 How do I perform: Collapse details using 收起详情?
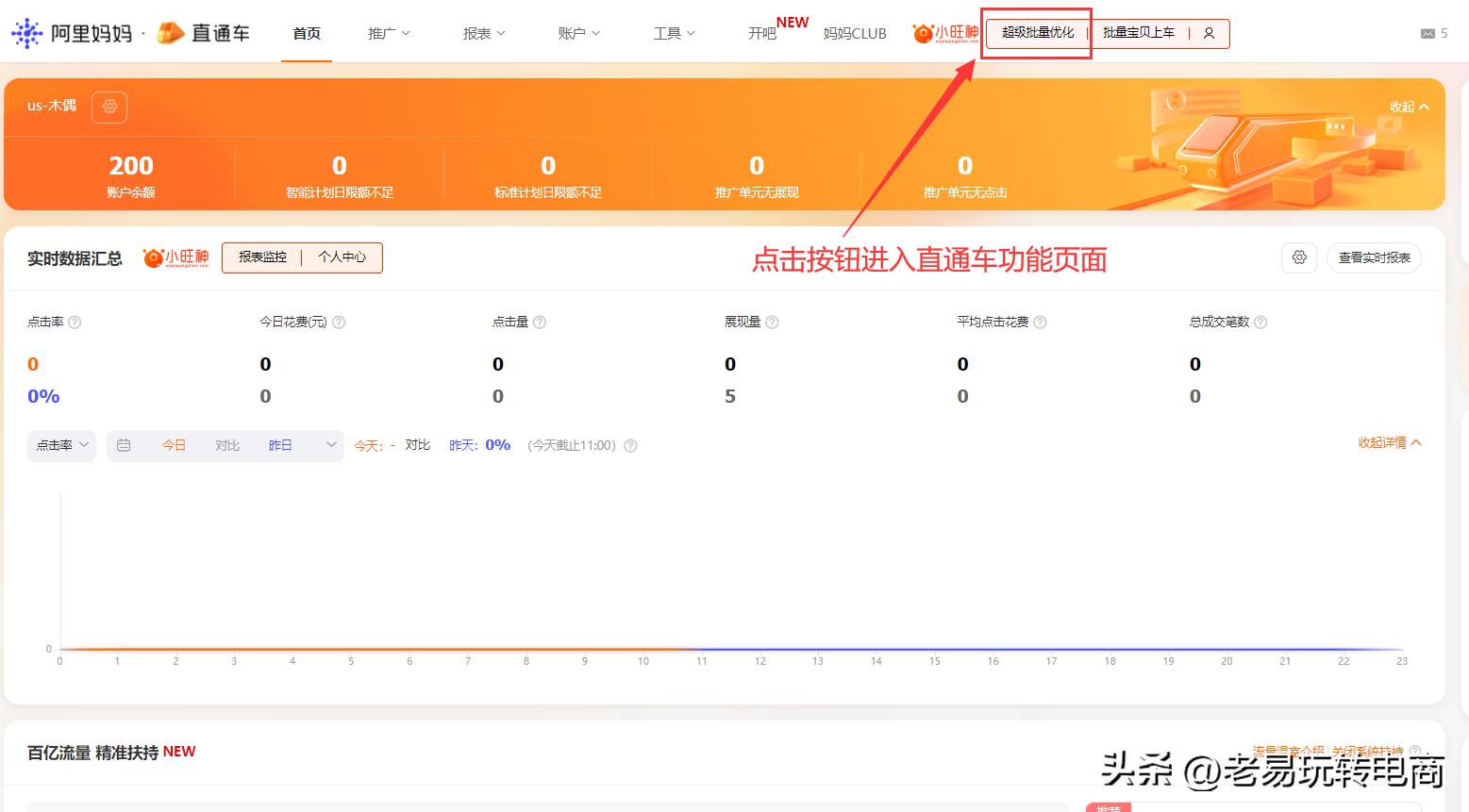[1389, 442]
